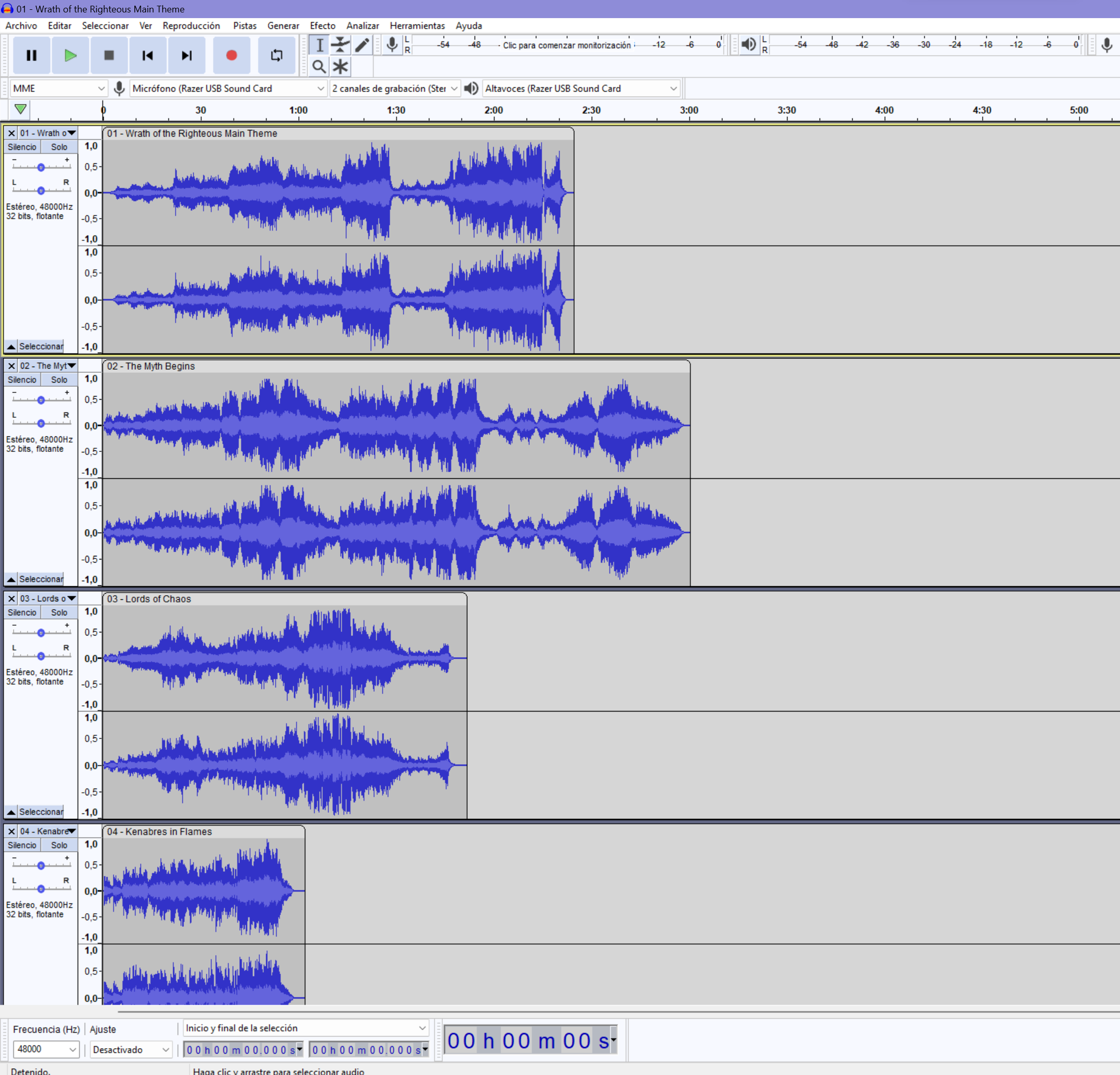The height and width of the screenshot is (1075, 1120).
Task: Select the Selection (I-beam) tool
Action: pos(319,44)
